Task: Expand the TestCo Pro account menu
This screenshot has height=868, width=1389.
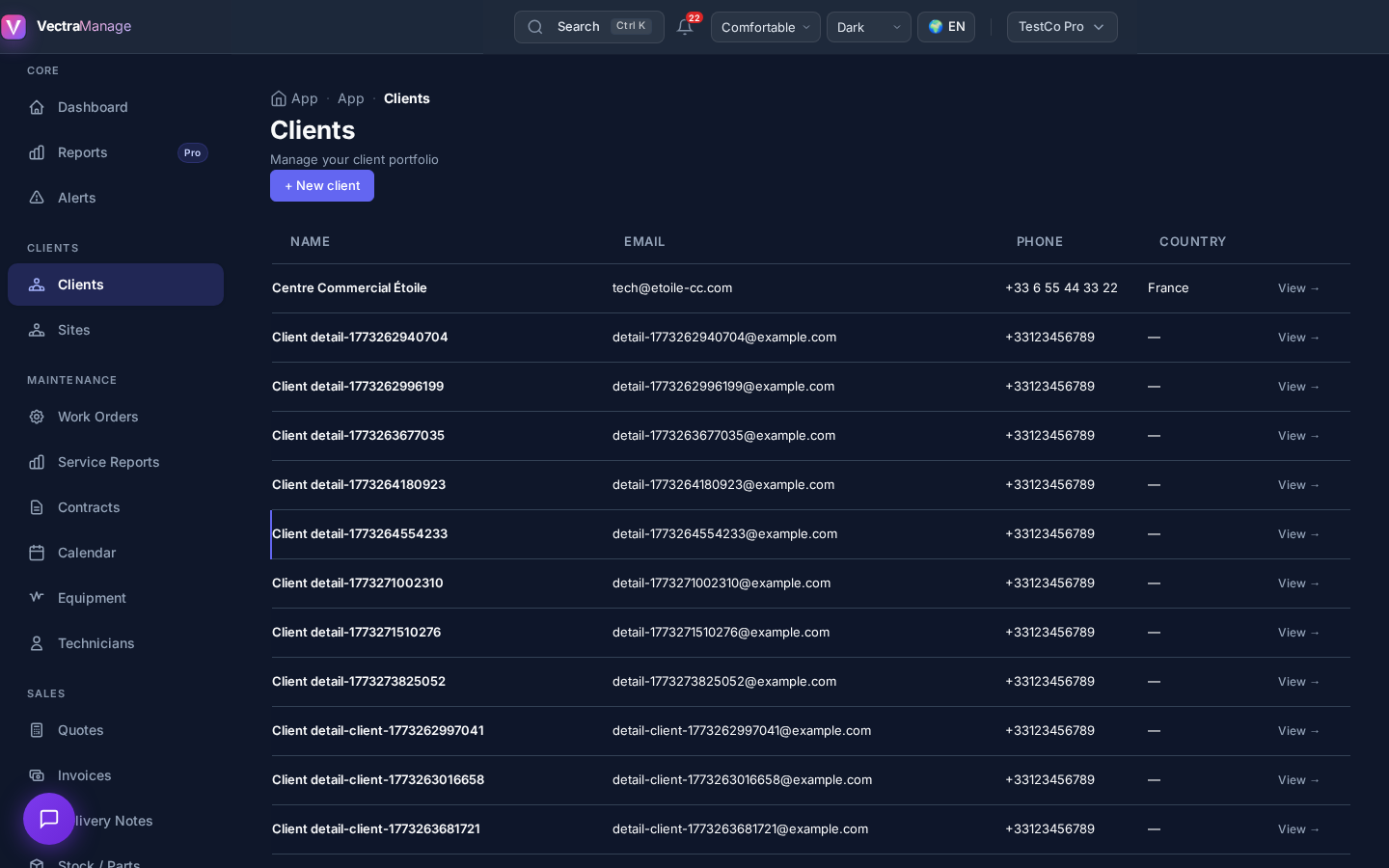Action: point(1062,27)
